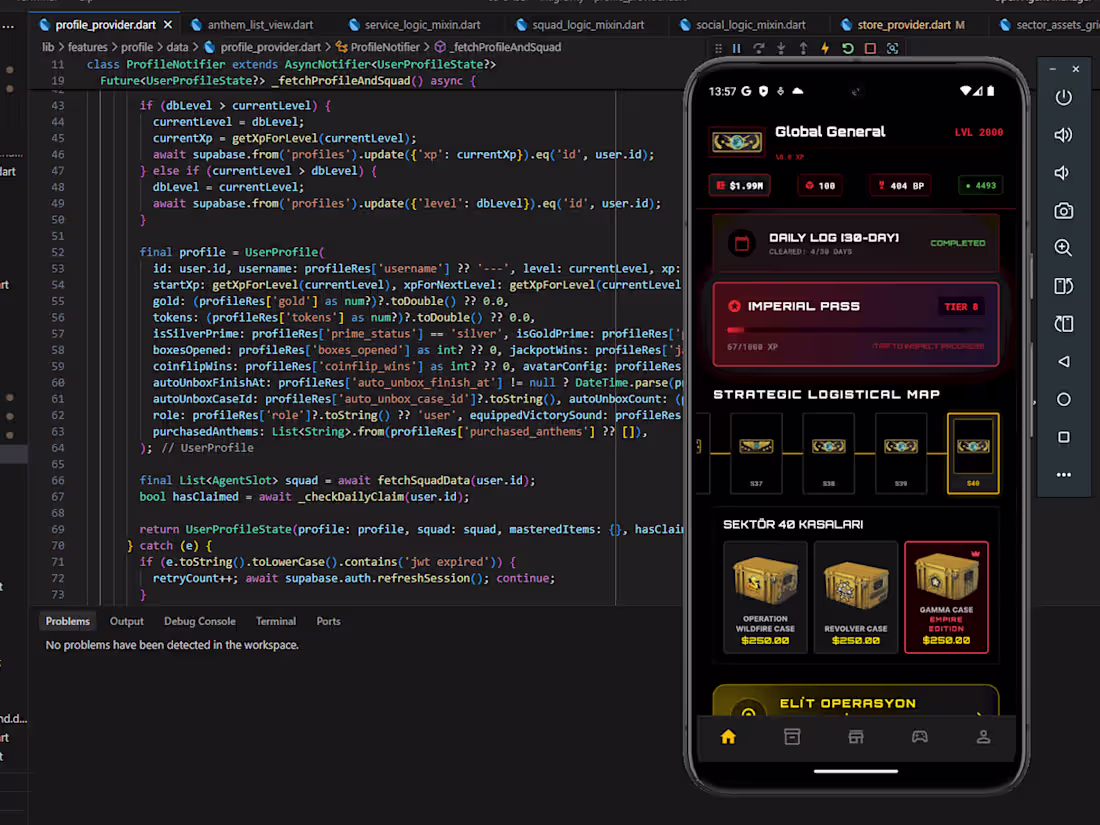The width and height of the screenshot is (1100, 825).
Task: Tap the gamepad icon in bottom navigation
Action: pos(920,737)
